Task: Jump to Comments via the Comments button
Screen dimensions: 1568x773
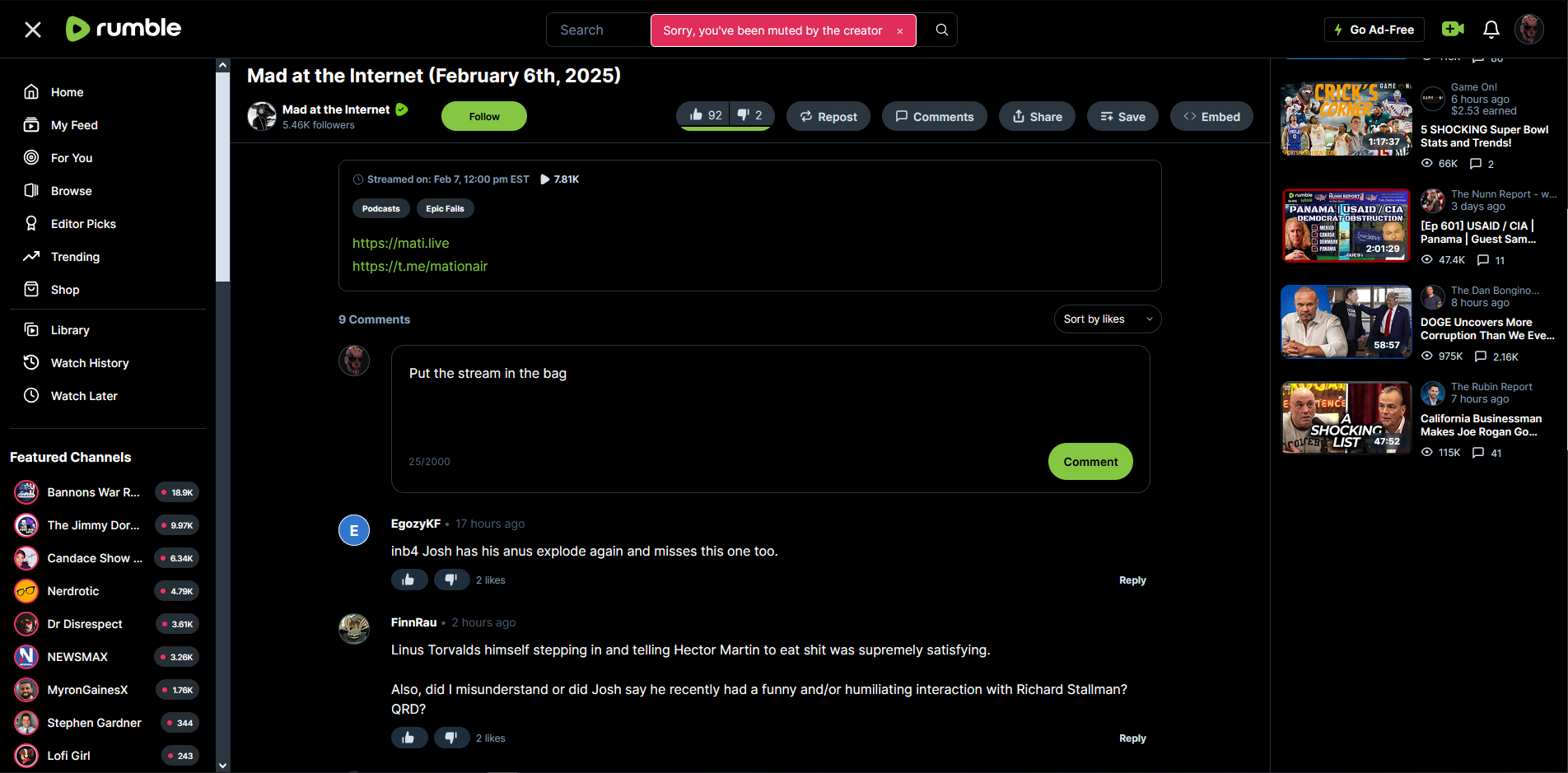Action: tap(935, 117)
